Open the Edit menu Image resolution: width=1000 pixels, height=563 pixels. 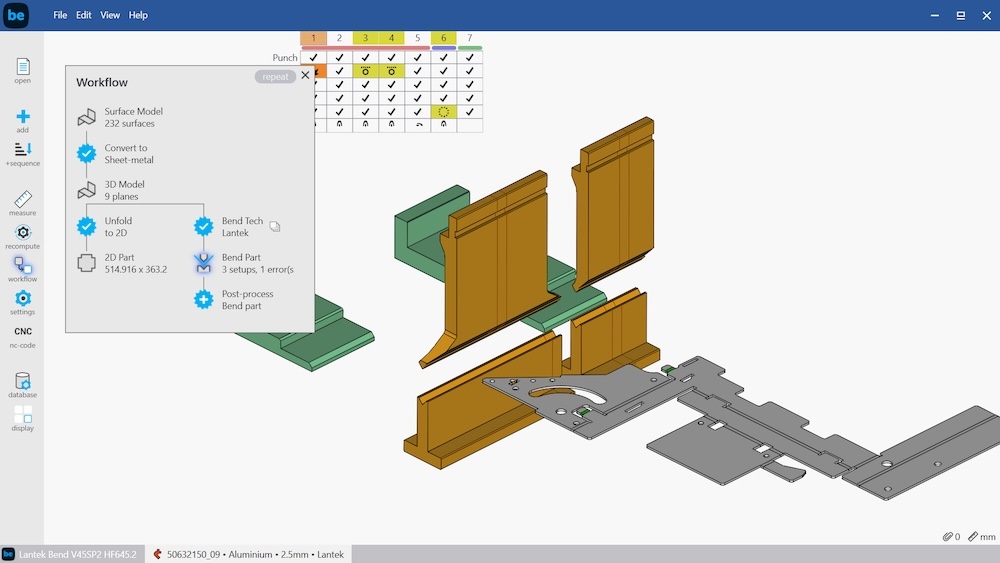point(84,15)
